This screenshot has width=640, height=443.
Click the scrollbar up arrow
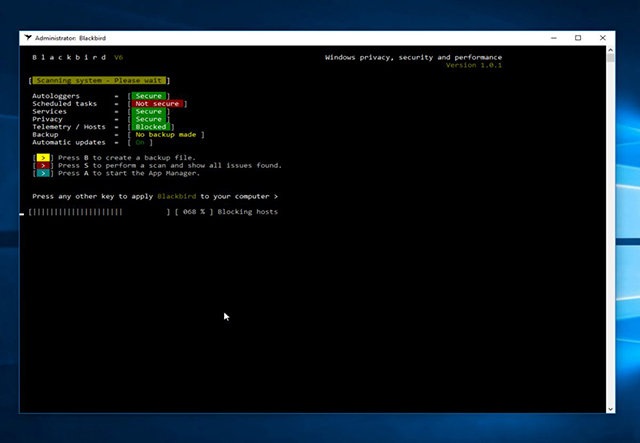point(610,50)
